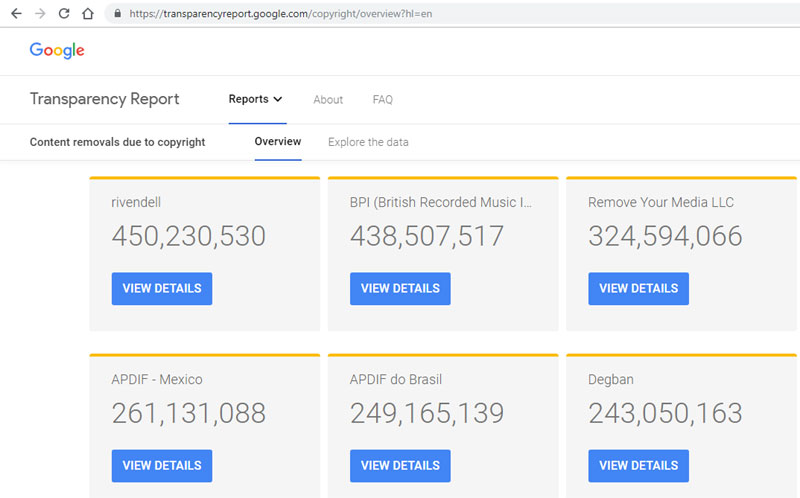Click the APDIF do Brasil title
Image resolution: width=800 pixels, height=498 pixels.
click(x=396, y=380)
